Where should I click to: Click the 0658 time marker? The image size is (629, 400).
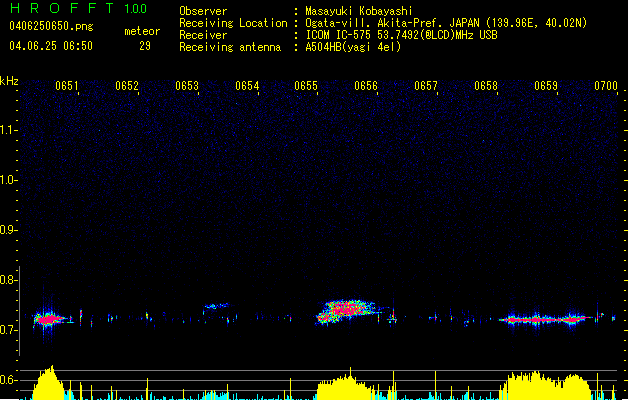click(x=486, y=86)
